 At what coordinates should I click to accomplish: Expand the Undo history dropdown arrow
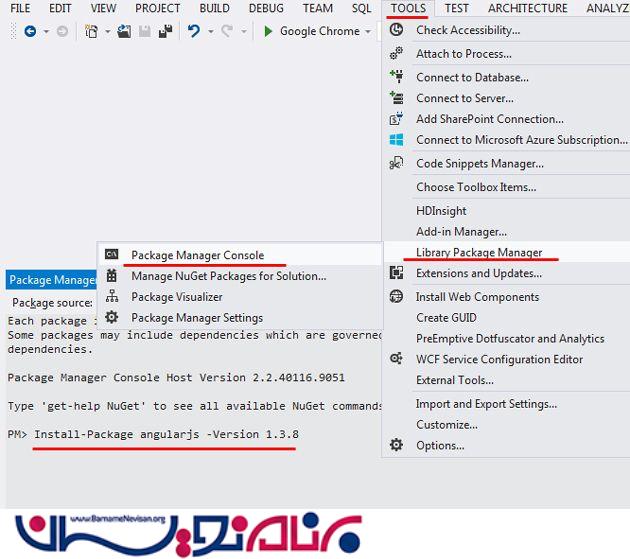[x=210, y=32]
